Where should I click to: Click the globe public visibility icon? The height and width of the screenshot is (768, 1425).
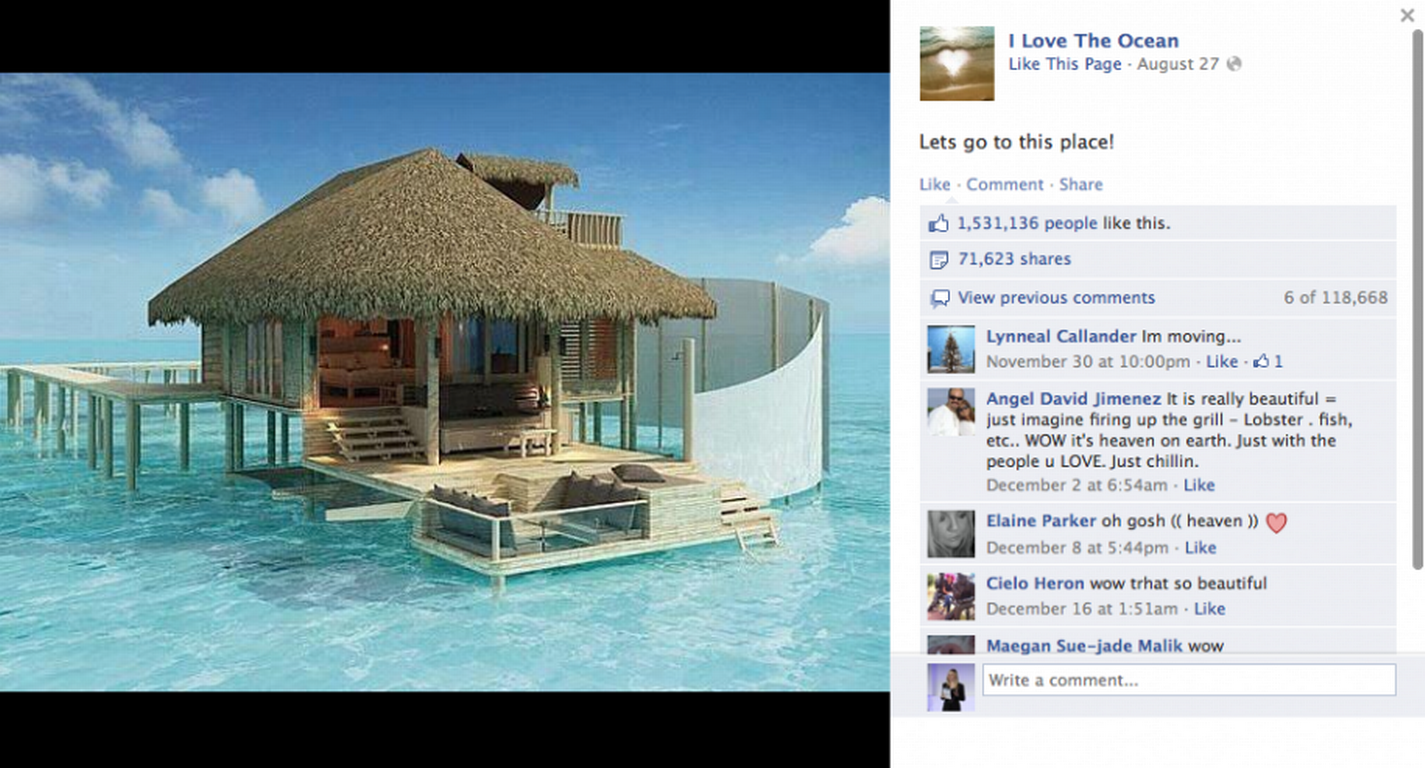pos(1234,64)
